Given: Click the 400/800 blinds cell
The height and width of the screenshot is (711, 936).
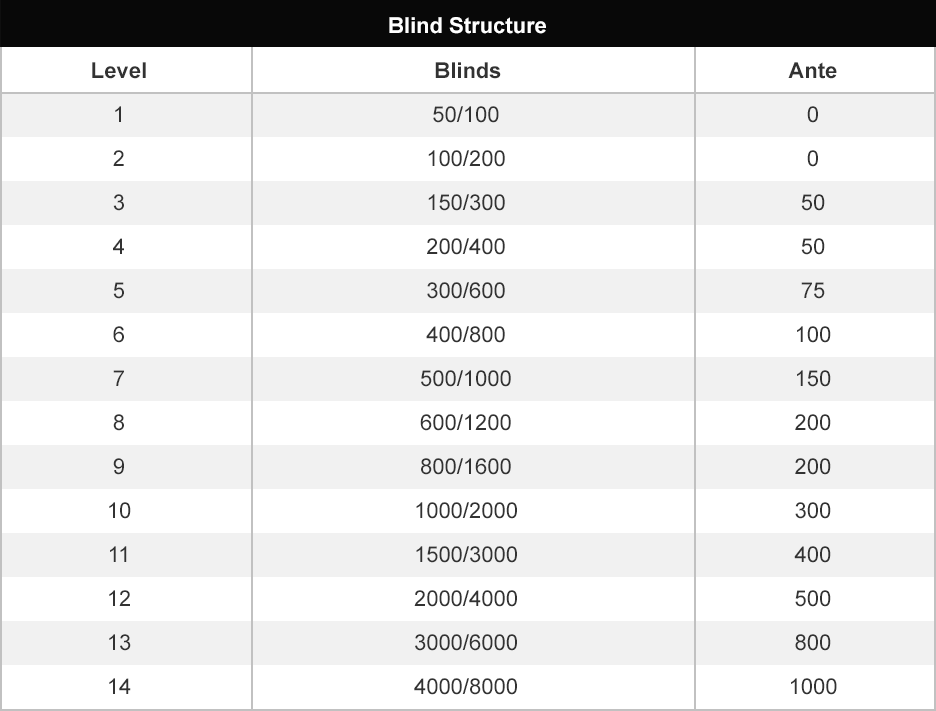Looking at the screenshot, I should coord(466,335).
